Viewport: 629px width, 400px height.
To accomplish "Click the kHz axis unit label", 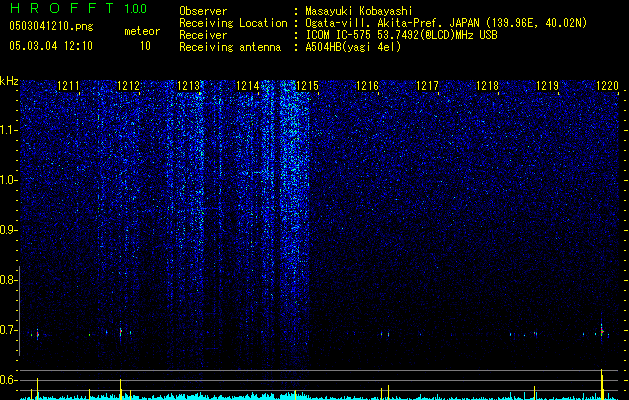I will point(9,81).
